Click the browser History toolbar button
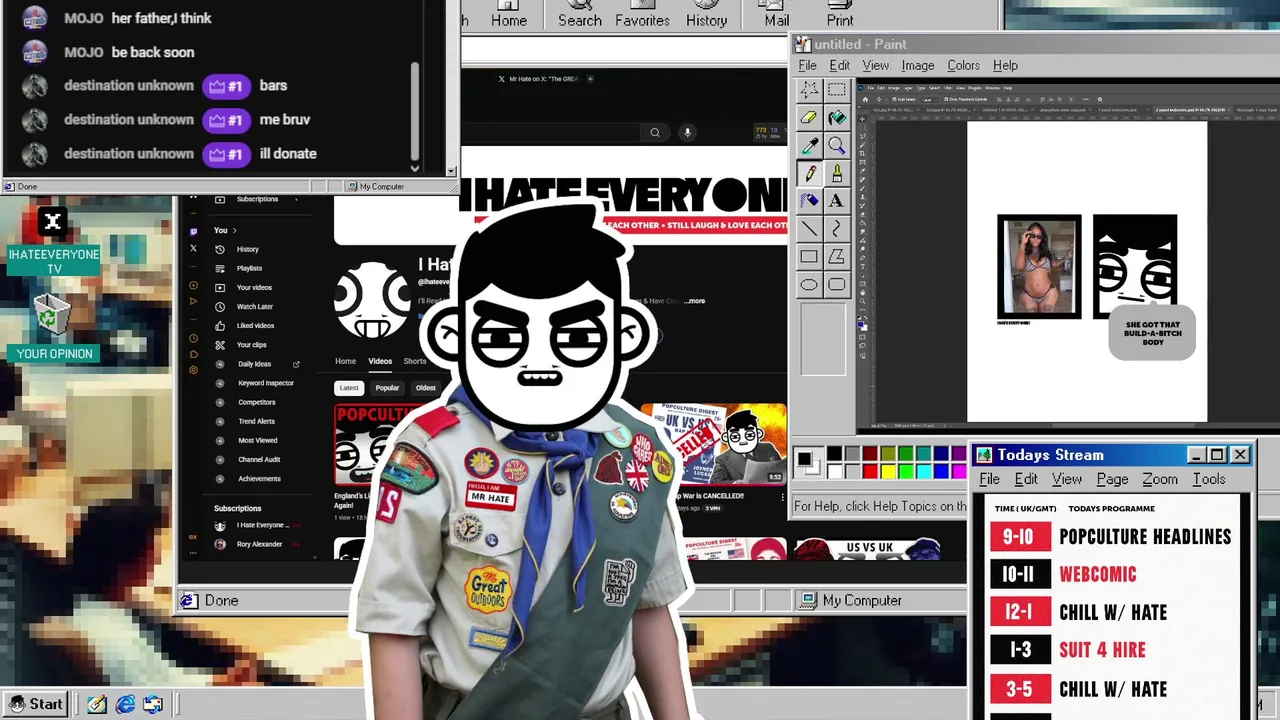This screenshot has width=1280, height=720. [x=706, y=15]
